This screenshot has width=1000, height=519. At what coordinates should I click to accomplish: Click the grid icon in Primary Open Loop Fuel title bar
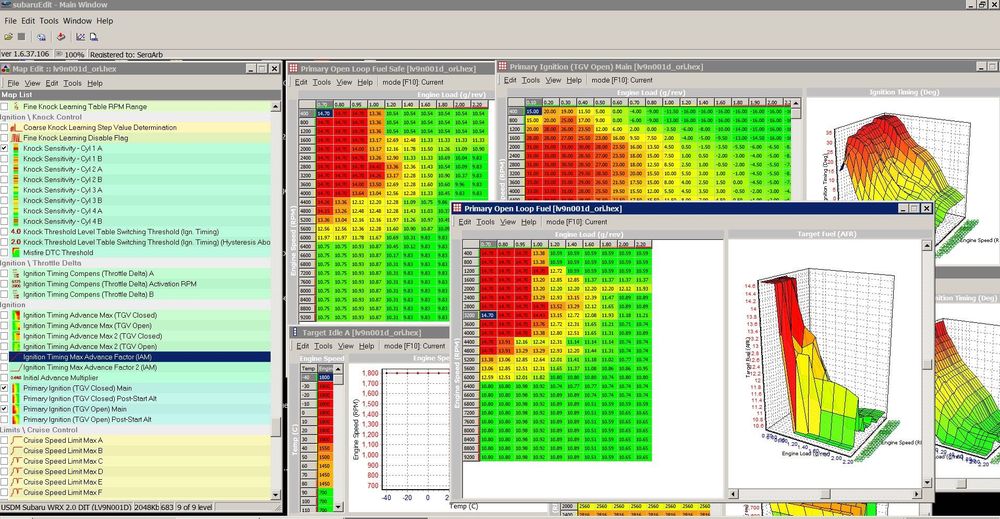[x=457, y=208]
